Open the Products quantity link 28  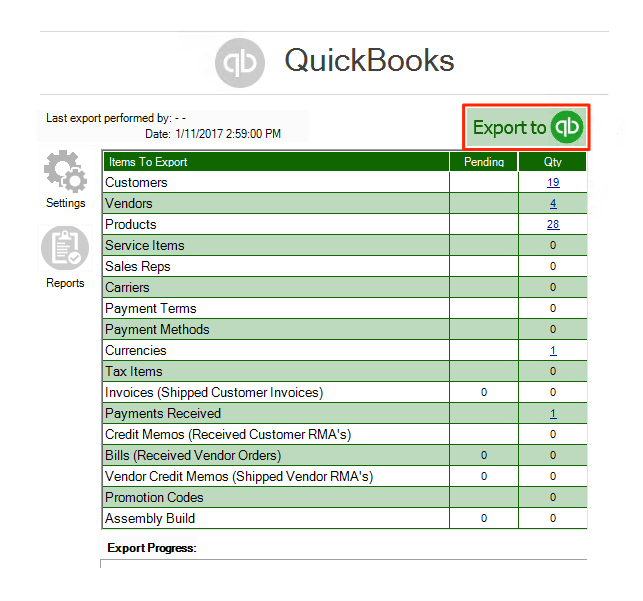click(x=553, y=224)
